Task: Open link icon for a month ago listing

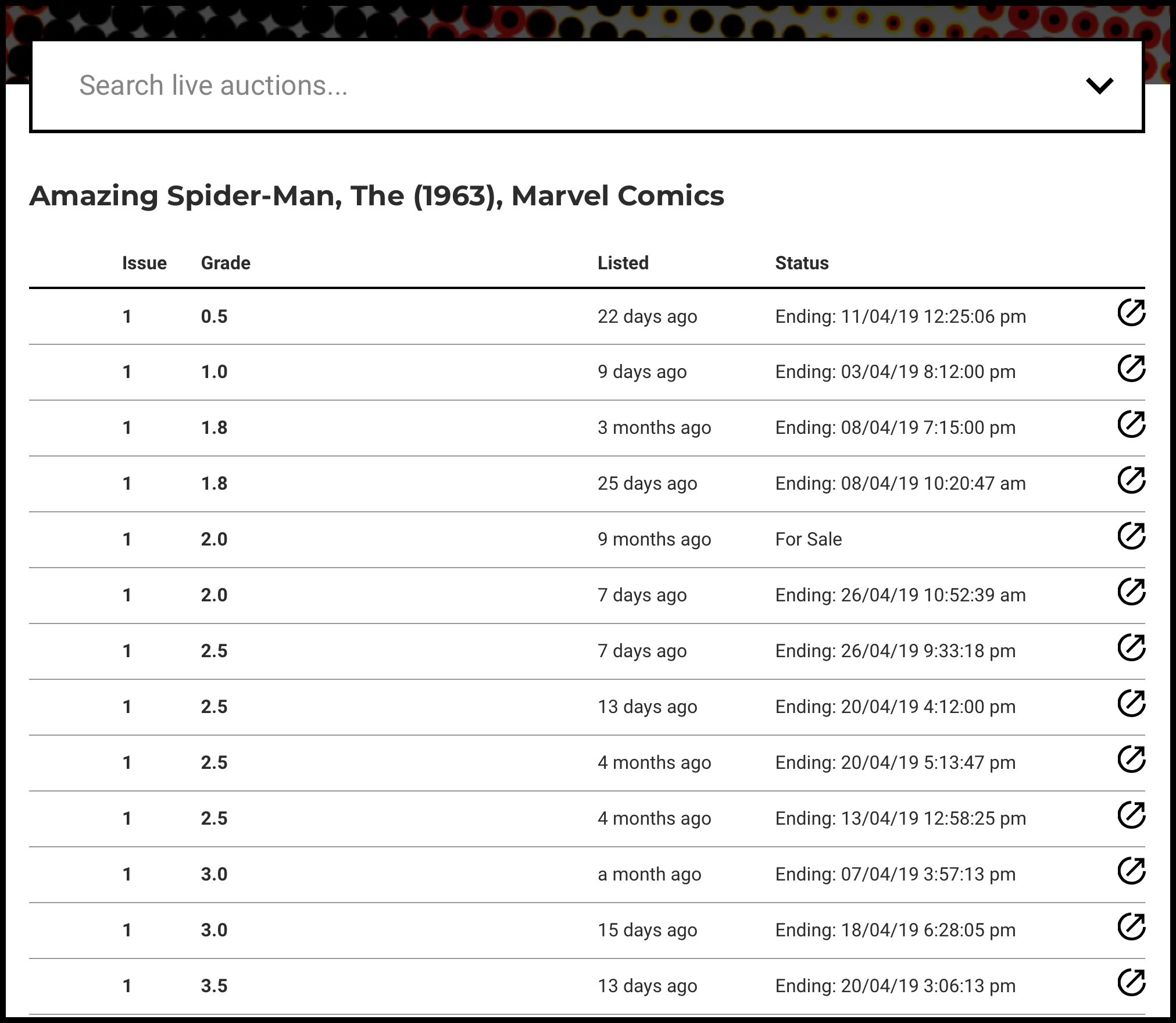Action: 1131,871
